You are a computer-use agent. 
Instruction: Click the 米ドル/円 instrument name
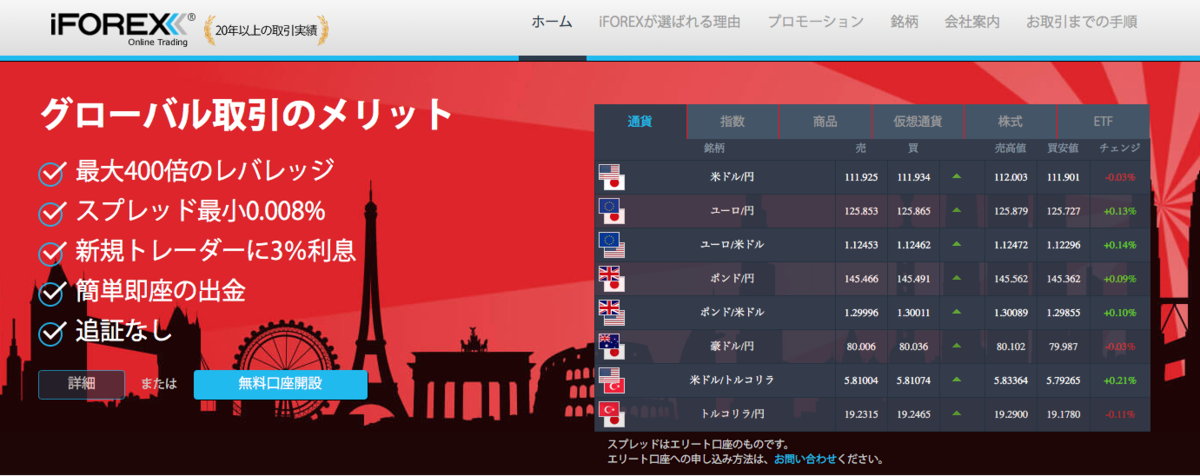[x=730, y=177]
